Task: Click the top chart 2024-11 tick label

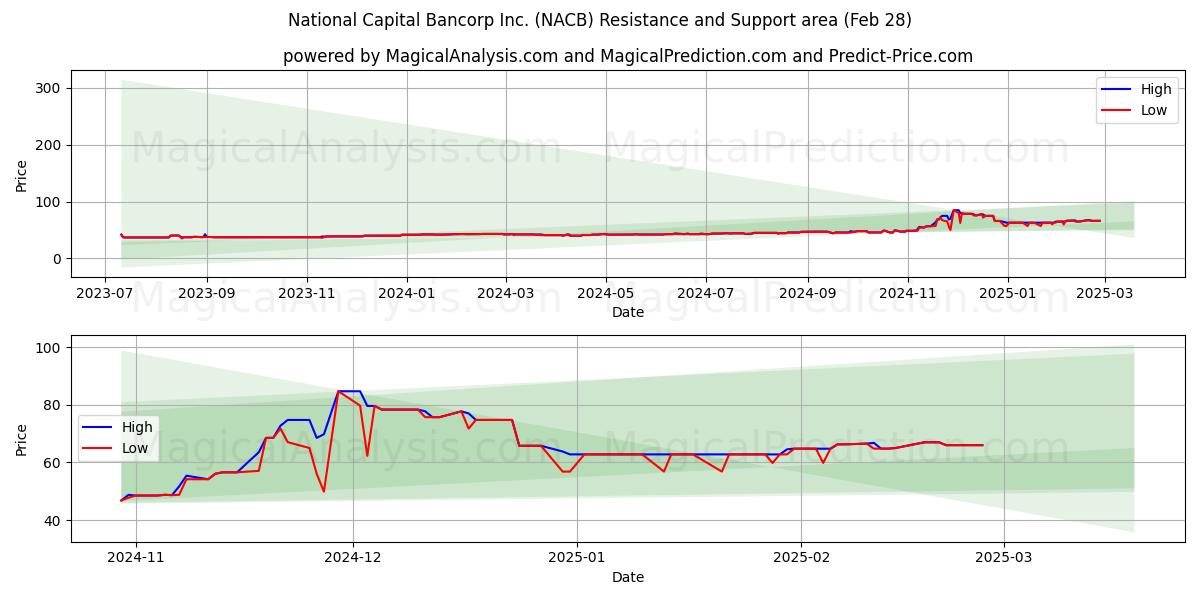Action: pyautogui.click(x=906, y=293)
